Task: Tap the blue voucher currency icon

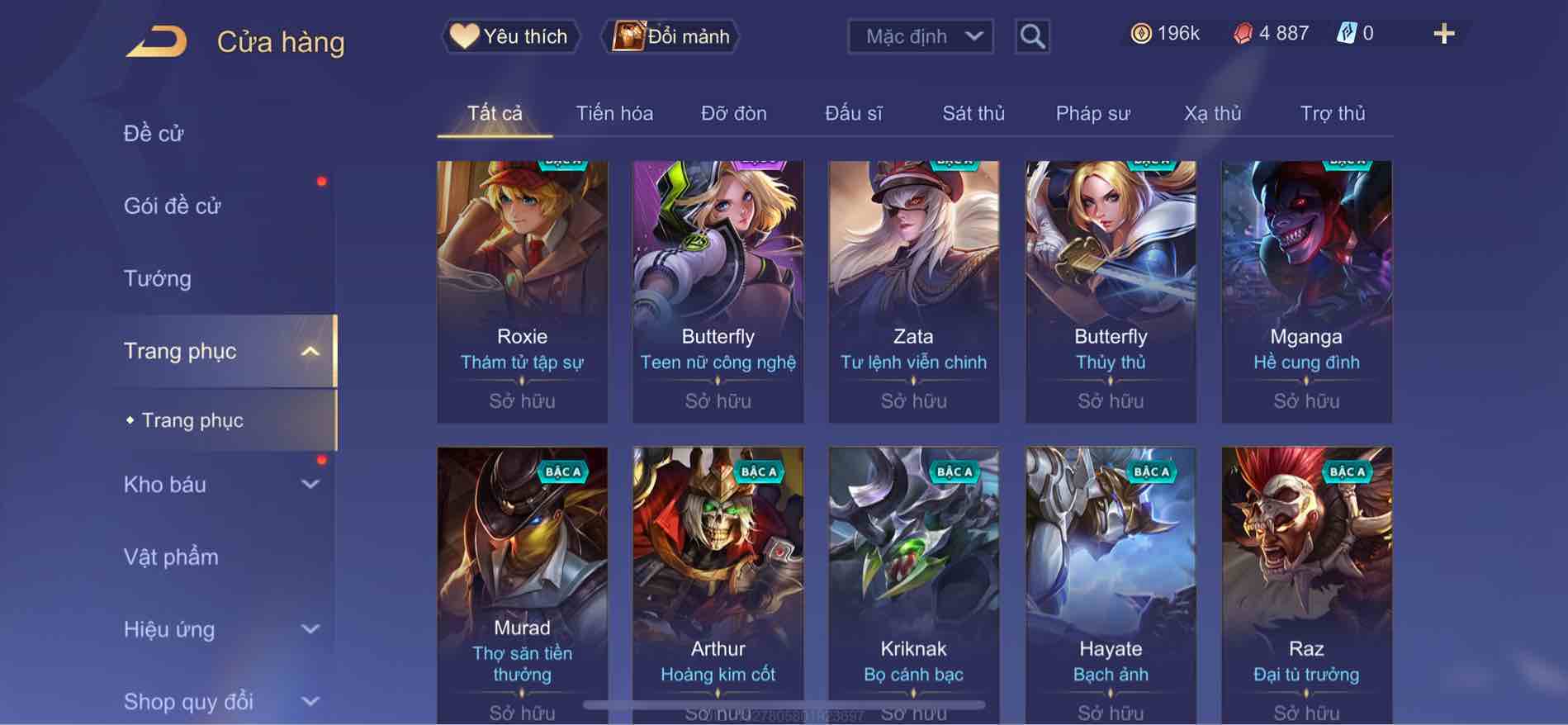Action: [x=1347, y=34]
